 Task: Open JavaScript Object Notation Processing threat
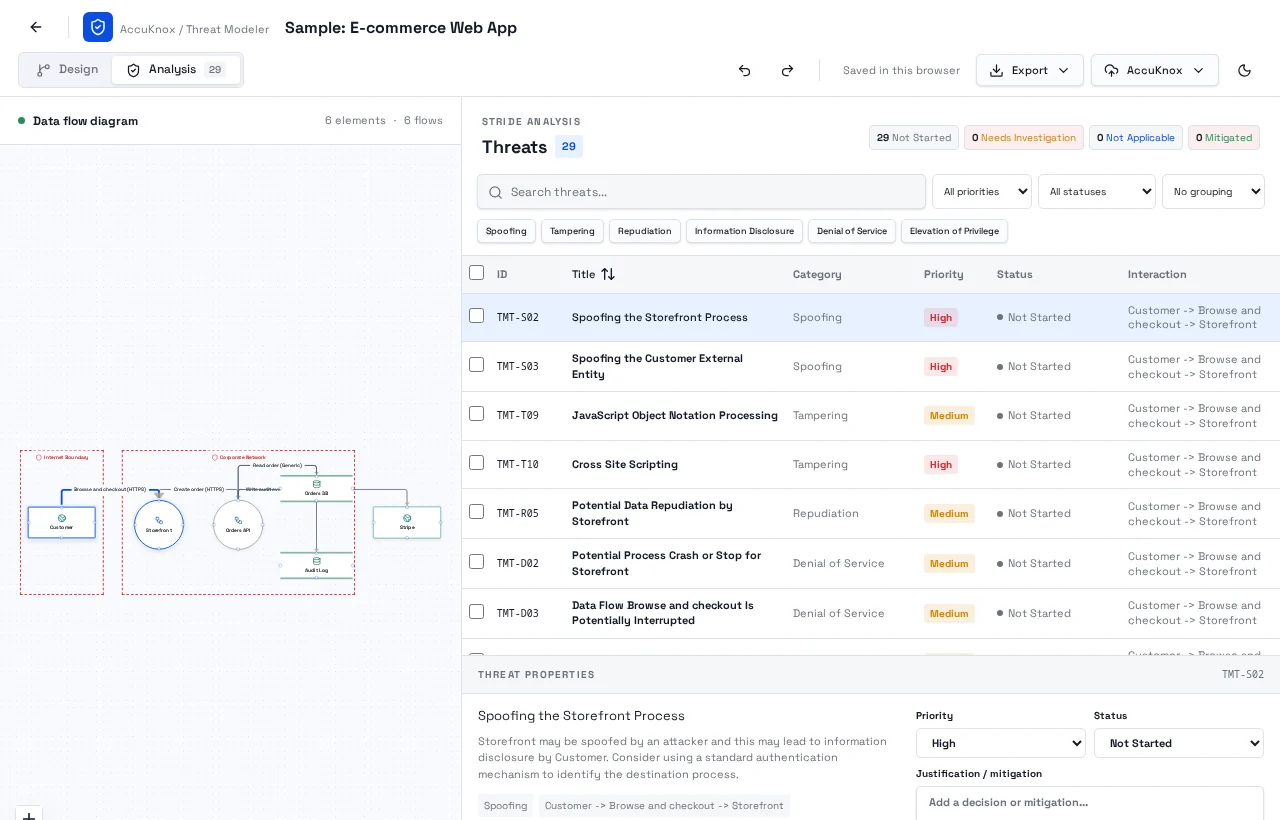click(x=675, y=415)
